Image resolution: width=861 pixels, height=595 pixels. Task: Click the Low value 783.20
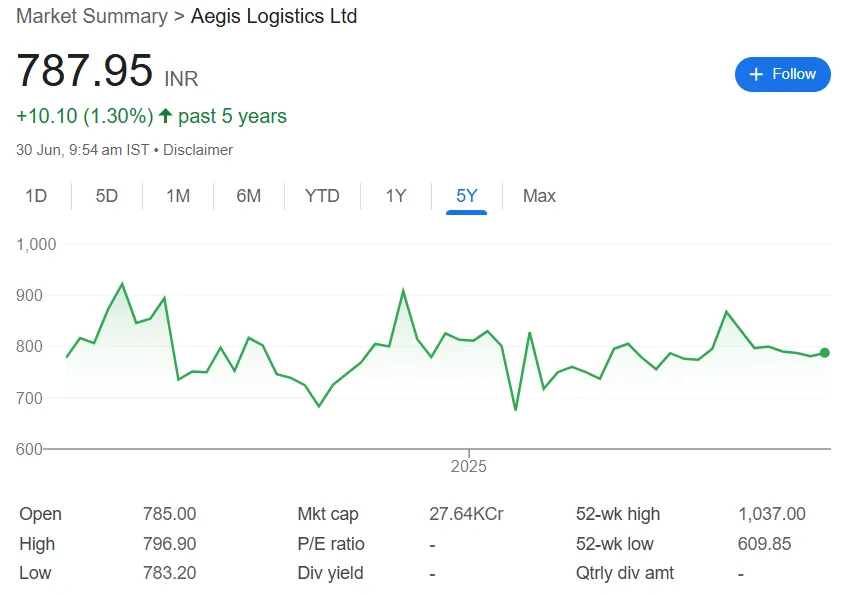(170, 572)
